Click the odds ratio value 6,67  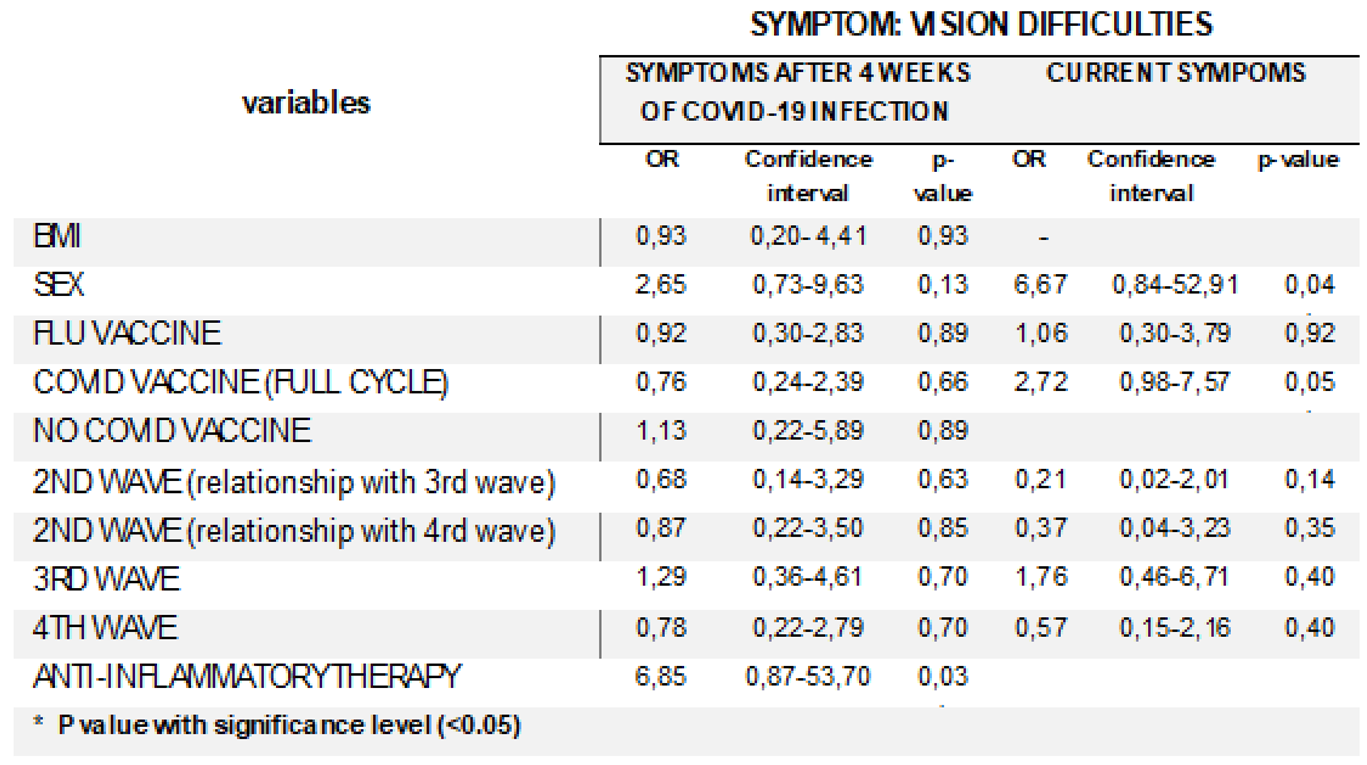click(1040, 285)
